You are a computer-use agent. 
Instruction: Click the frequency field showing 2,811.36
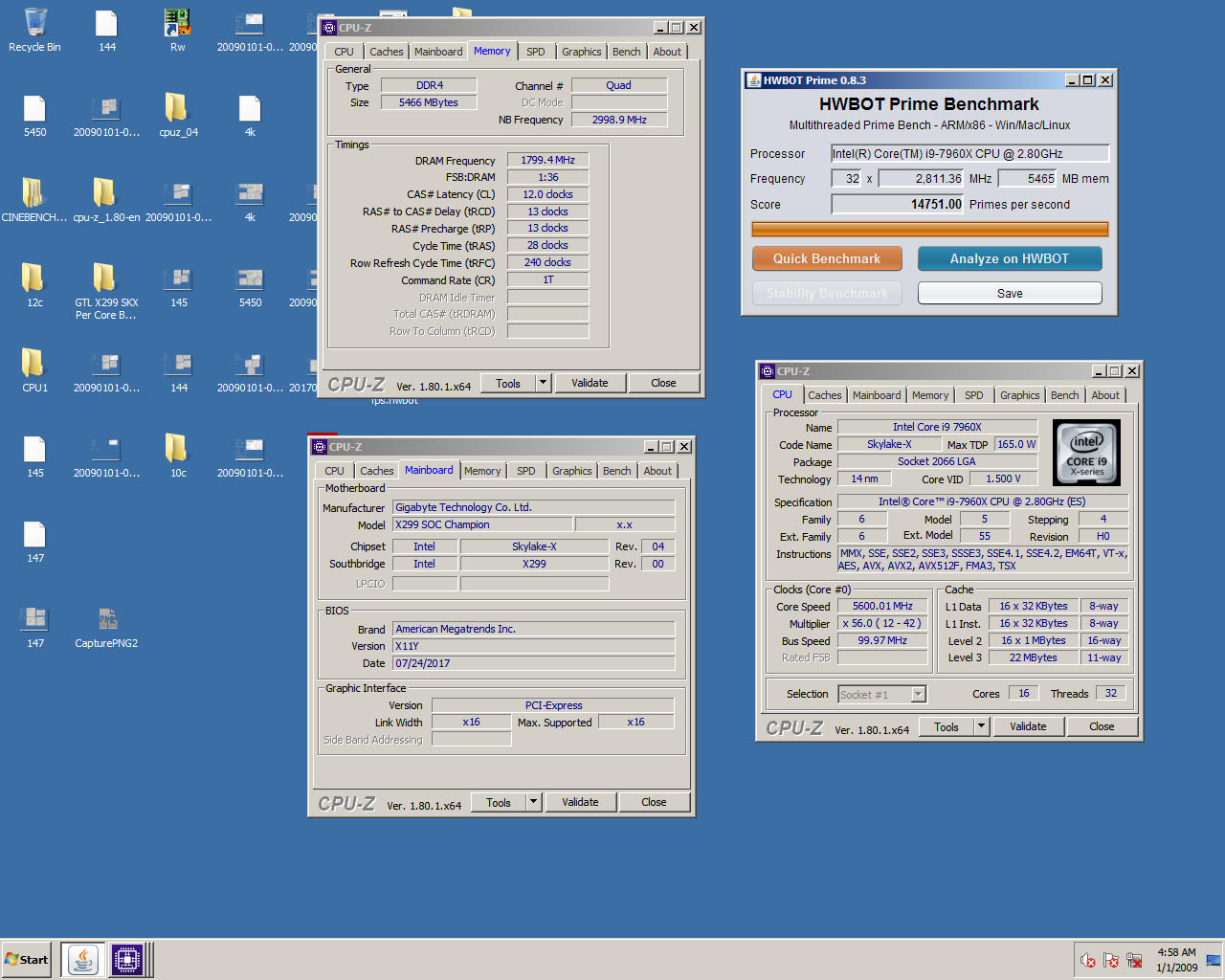pyautogui.click(x=922, y=178)
